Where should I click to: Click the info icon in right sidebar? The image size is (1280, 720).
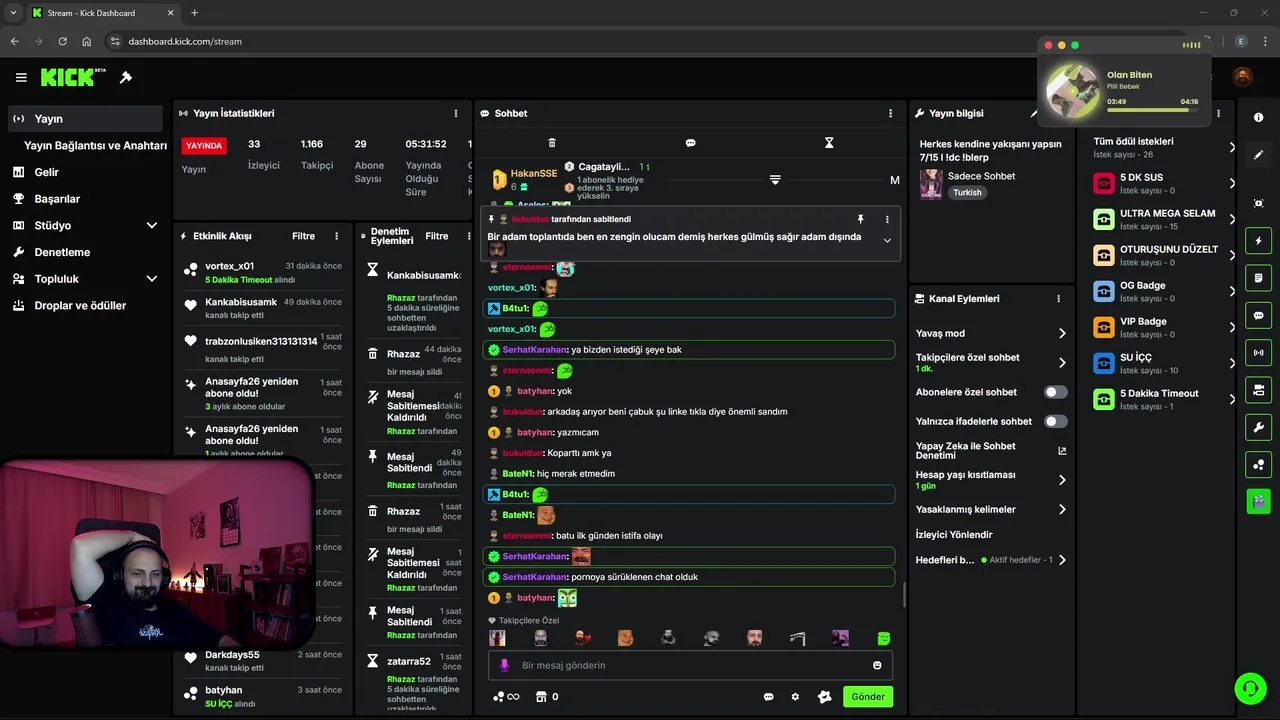(1258, 118)
